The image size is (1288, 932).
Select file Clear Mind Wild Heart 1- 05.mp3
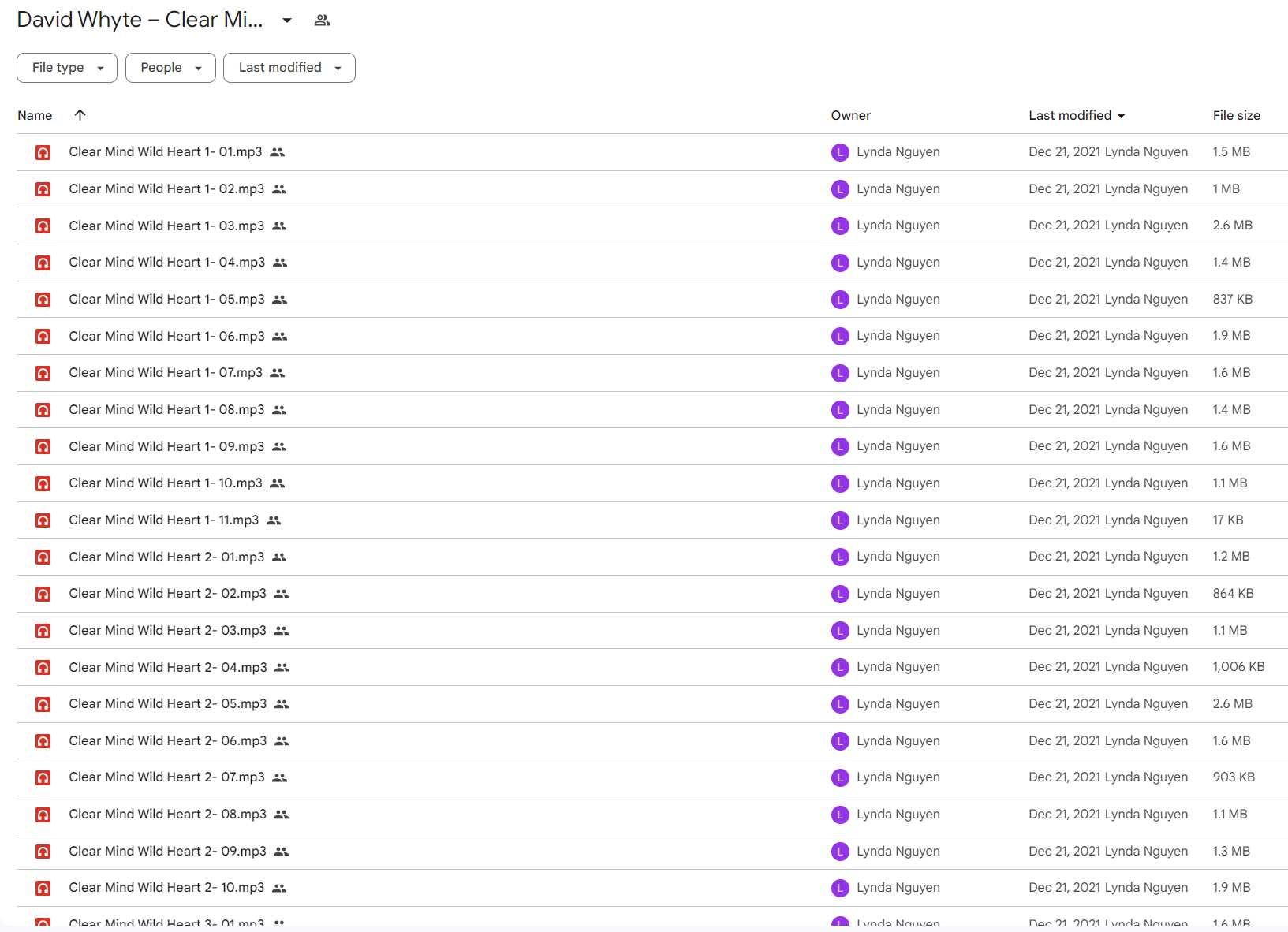(652, 300)
